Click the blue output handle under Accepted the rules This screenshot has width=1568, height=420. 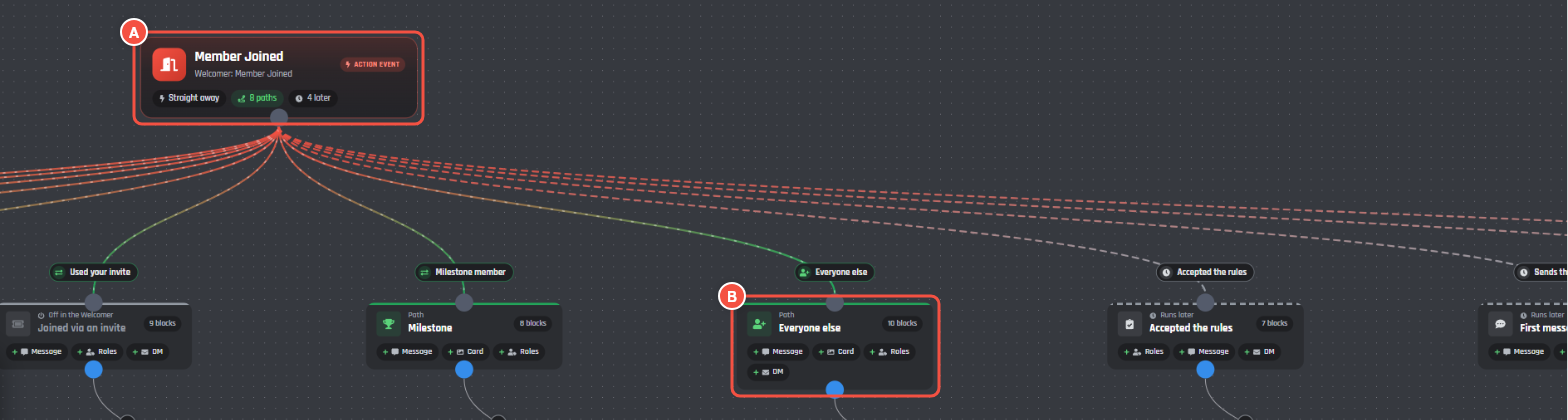coord(1205,370)
